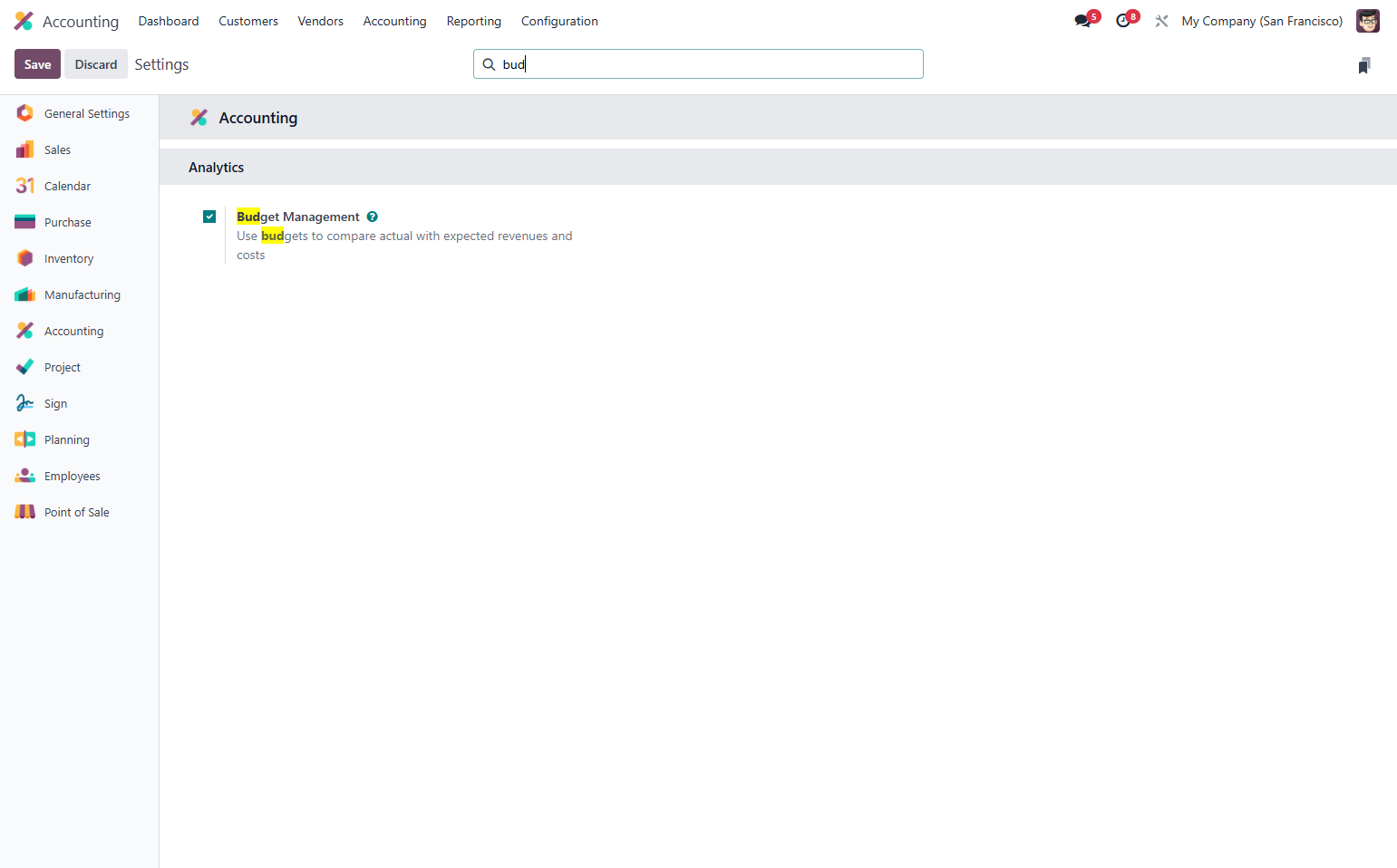Click the Budget Management label text
This screenshot has width=1397, height=868.
click(x=298, y=217)
